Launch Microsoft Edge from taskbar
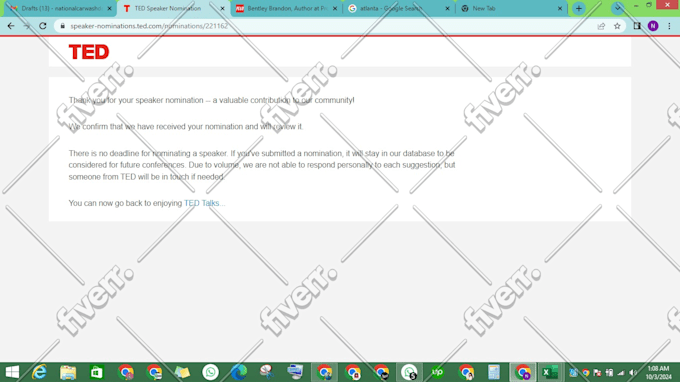The height and width of the screenshot is (382, 680). [239, 372]
